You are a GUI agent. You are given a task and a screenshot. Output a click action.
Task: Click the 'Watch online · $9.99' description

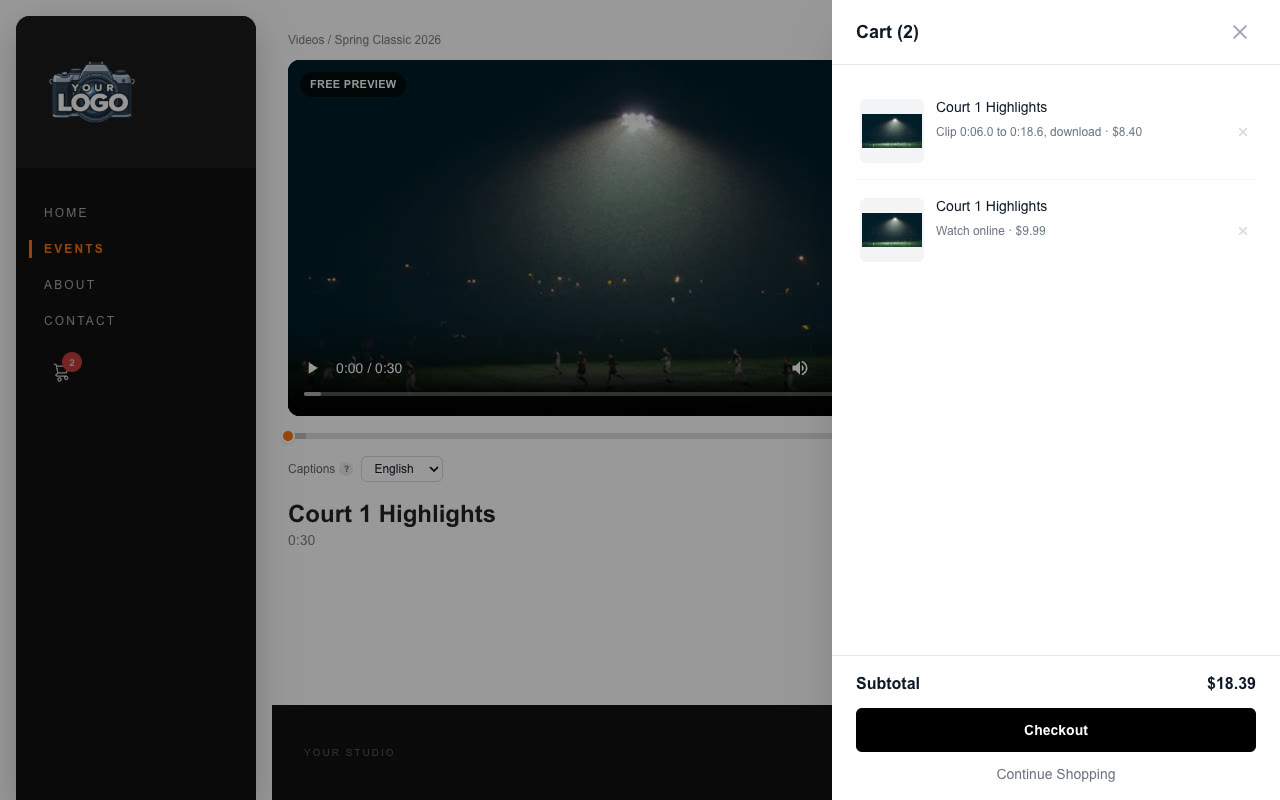[990, 231]
